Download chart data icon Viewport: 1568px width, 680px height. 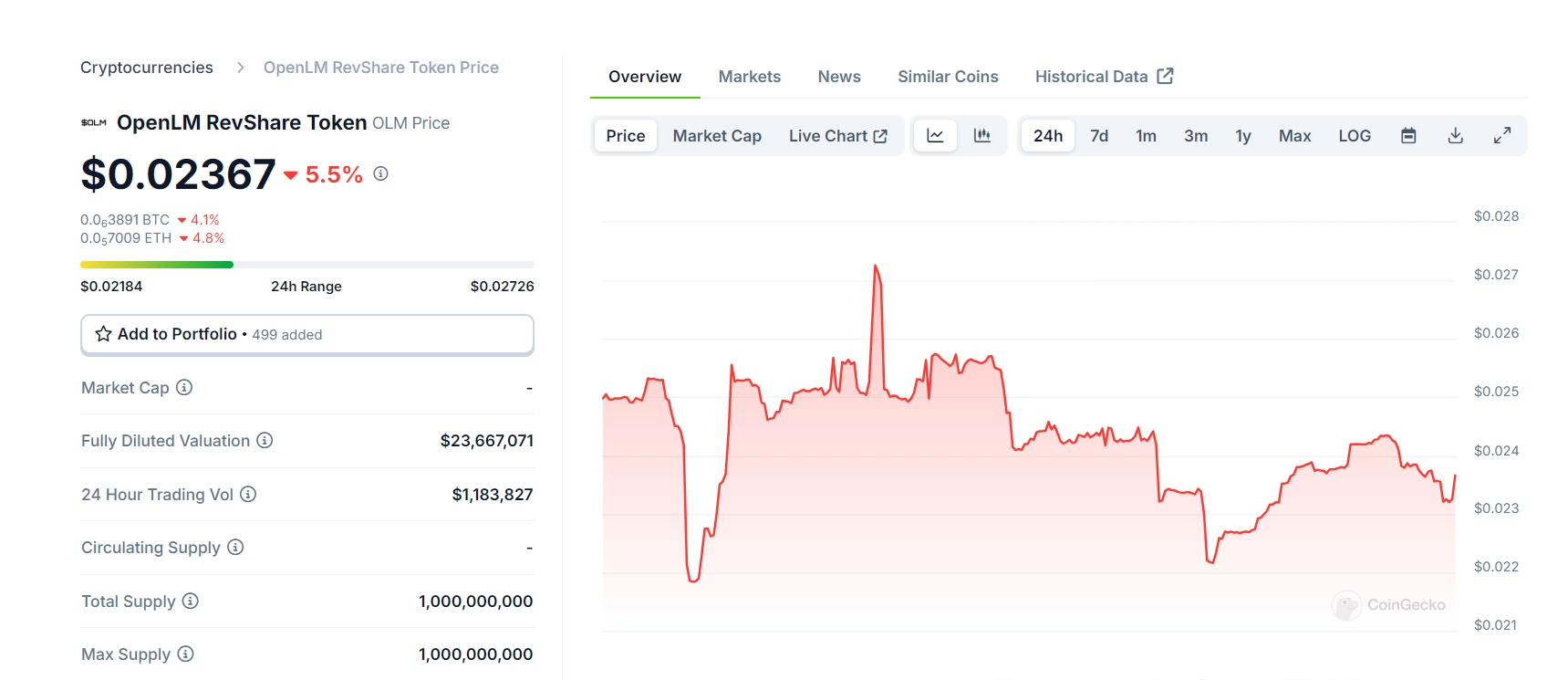[x=1456, y=136]
